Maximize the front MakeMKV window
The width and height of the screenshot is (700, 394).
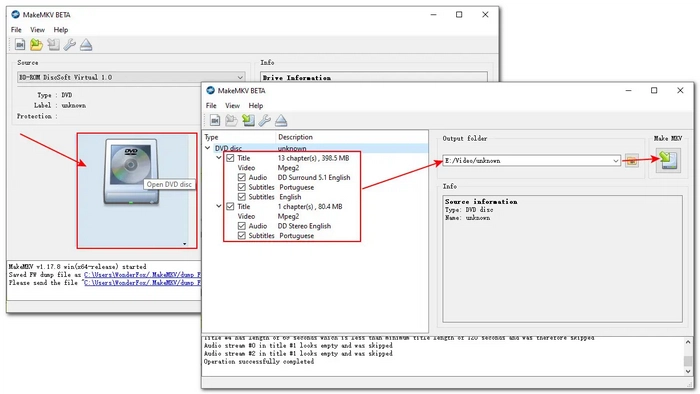pyautogui.click(x=654, y=91)
